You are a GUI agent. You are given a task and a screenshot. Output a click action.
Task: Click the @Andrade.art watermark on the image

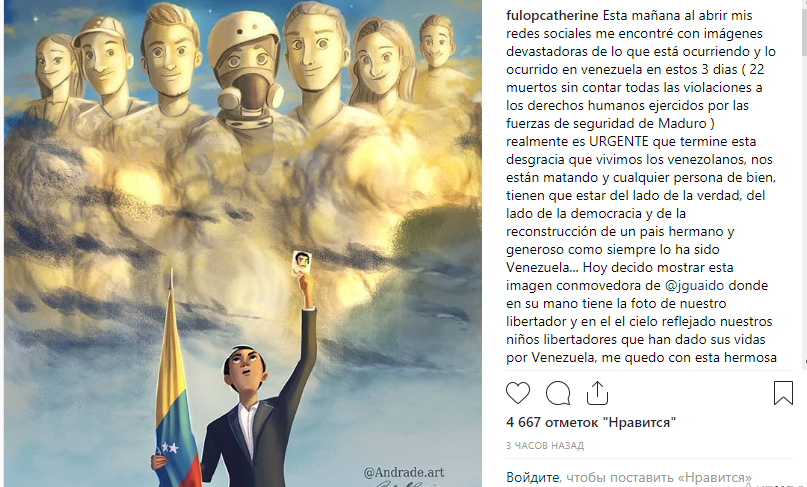[404, 473]
